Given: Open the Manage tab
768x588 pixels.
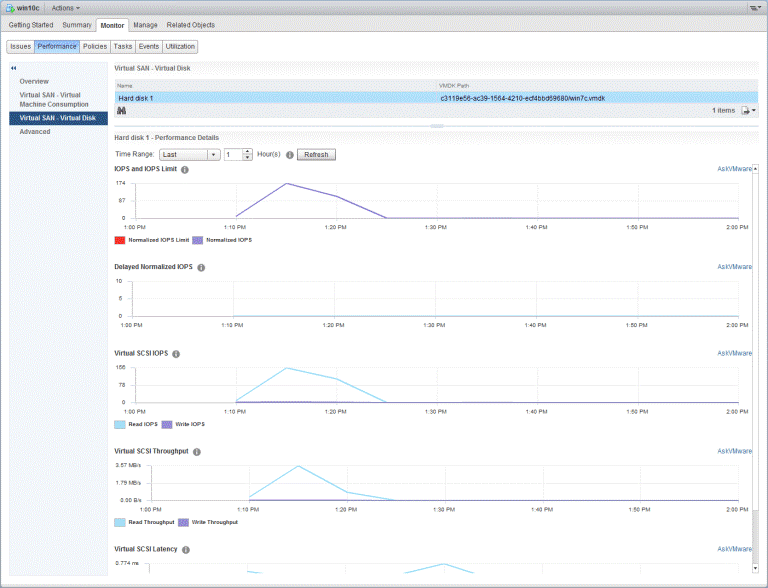Looking at the screenshot, I should [145, 25].
